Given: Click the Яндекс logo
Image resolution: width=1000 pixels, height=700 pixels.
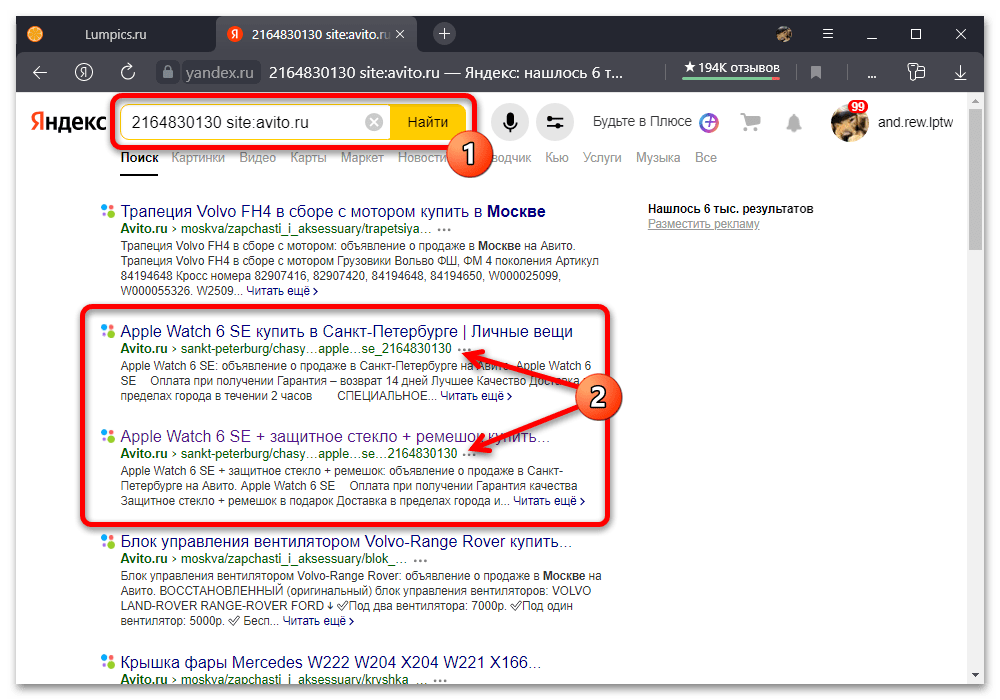Looking at the screenshot, I should pyautogui.click(x=68, y=121).
